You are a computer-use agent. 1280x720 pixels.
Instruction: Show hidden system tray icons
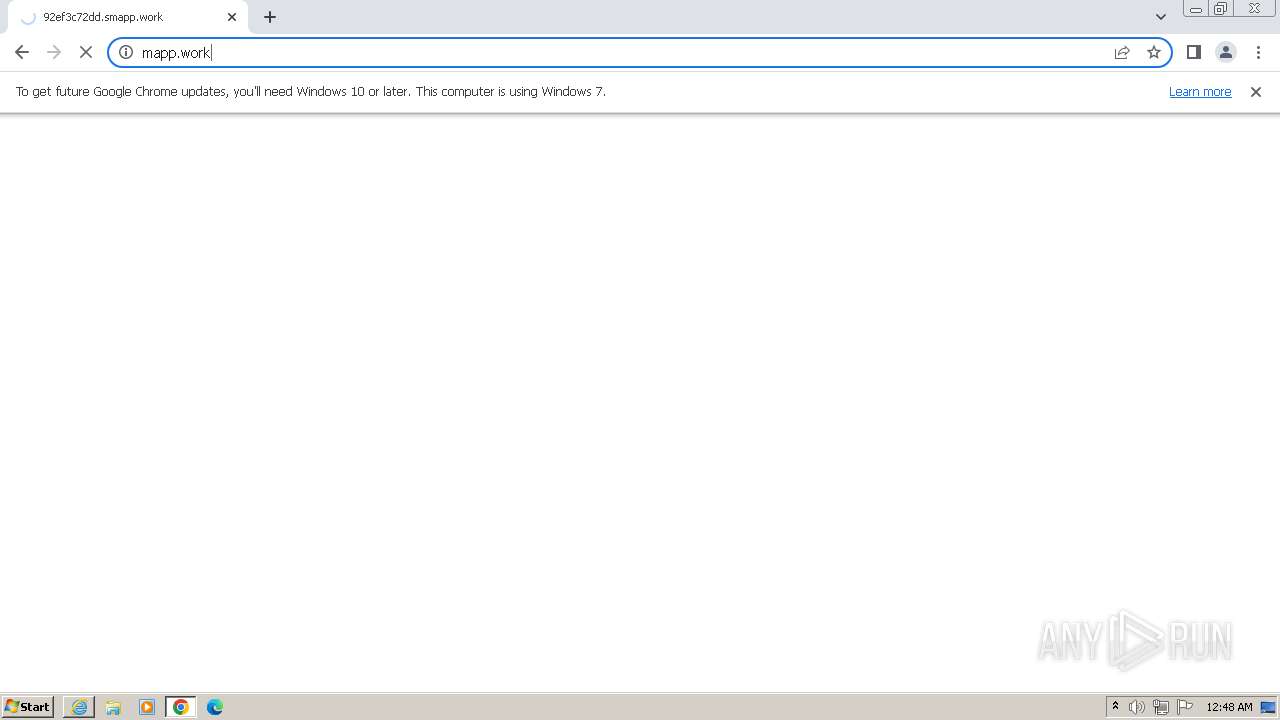point(1115,707)
